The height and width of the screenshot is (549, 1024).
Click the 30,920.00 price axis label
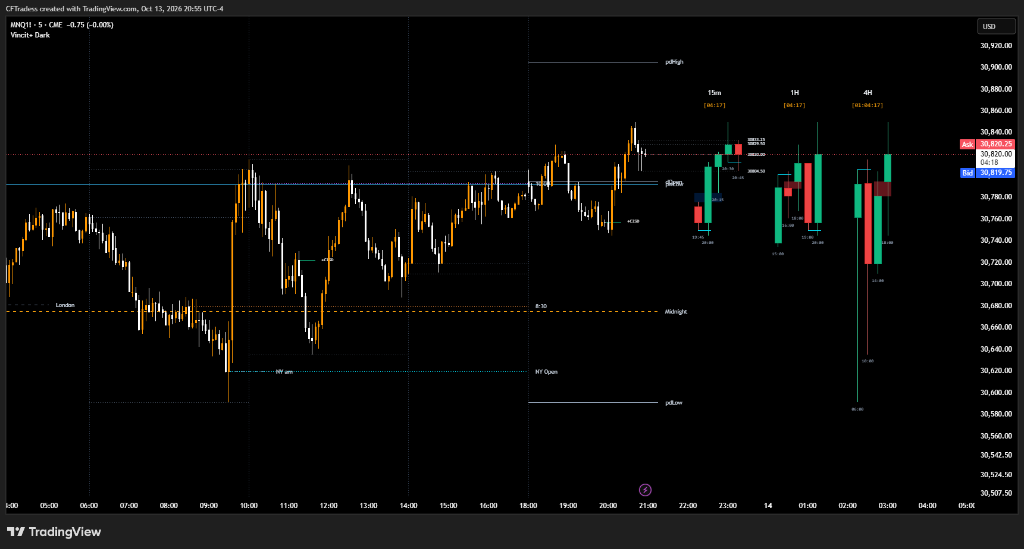pyautogui.click(x=996, y=46)
